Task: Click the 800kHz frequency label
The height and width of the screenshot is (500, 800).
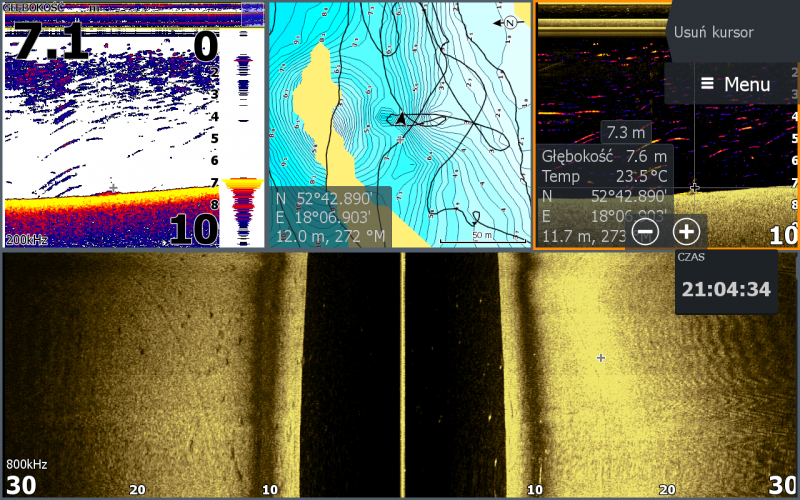Action: click(27, 464)
